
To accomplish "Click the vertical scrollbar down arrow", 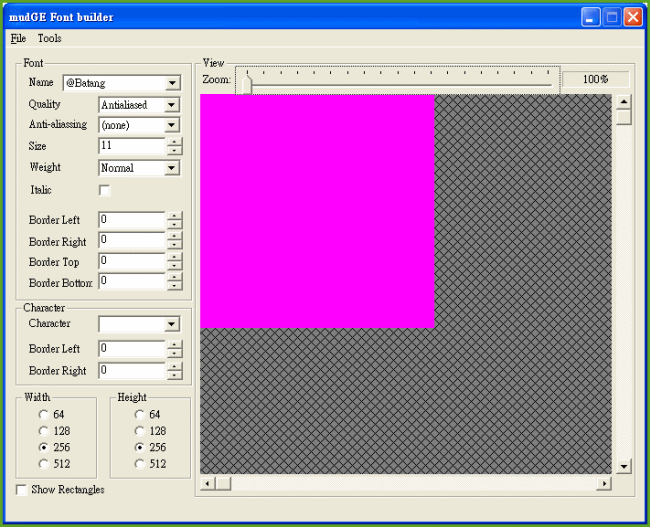I will click(x=623, y=466).
